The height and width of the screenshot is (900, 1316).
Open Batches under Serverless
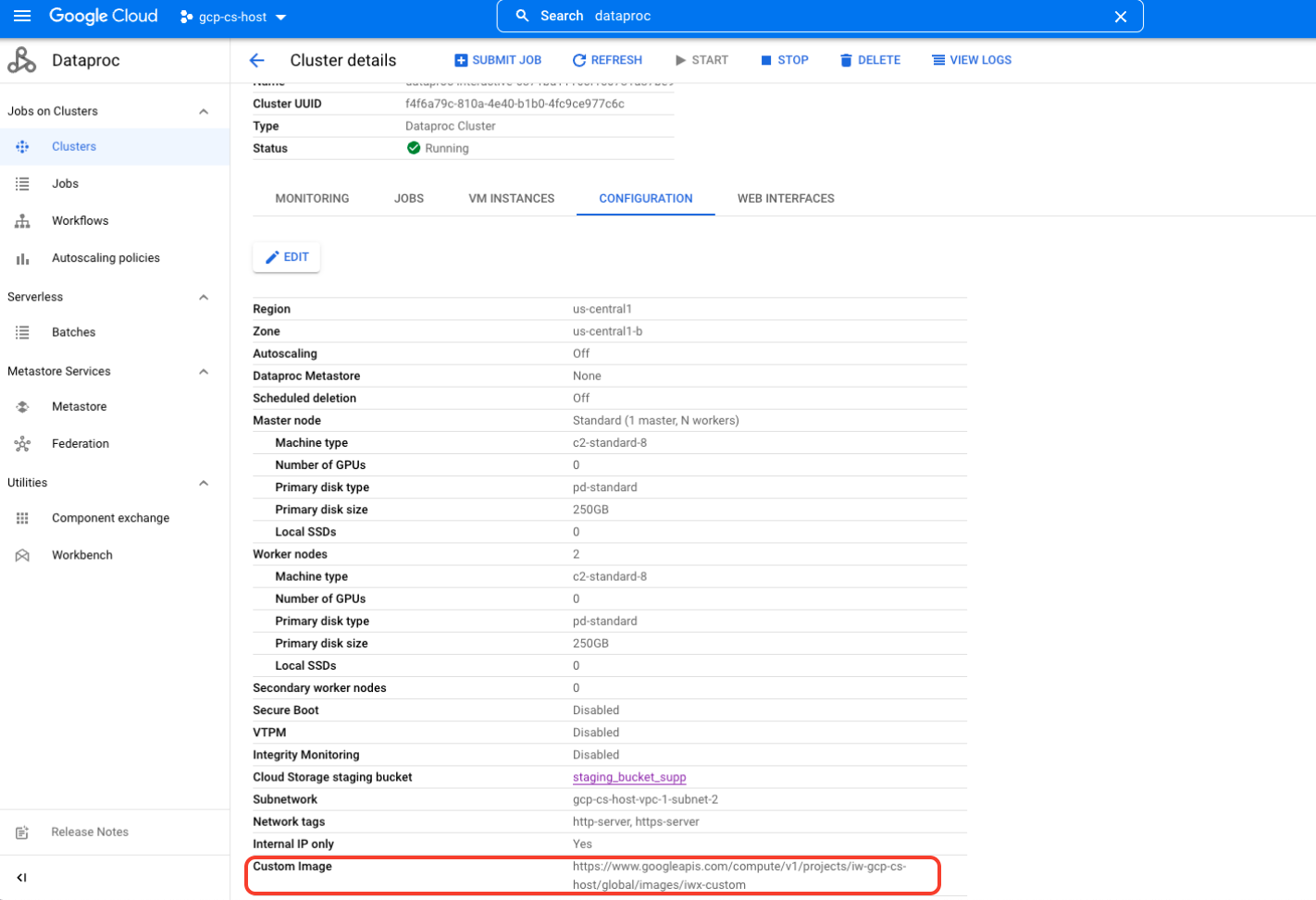[73, 332]
